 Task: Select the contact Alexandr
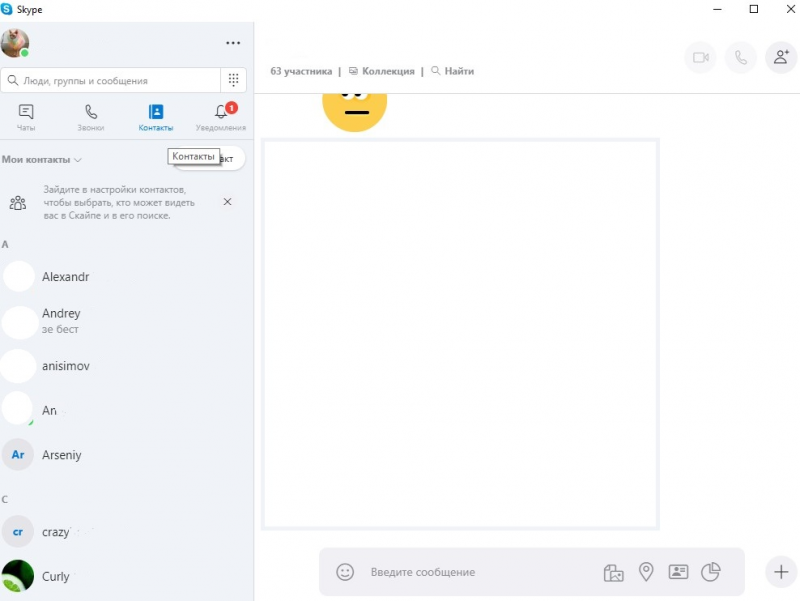click(127, 277)
